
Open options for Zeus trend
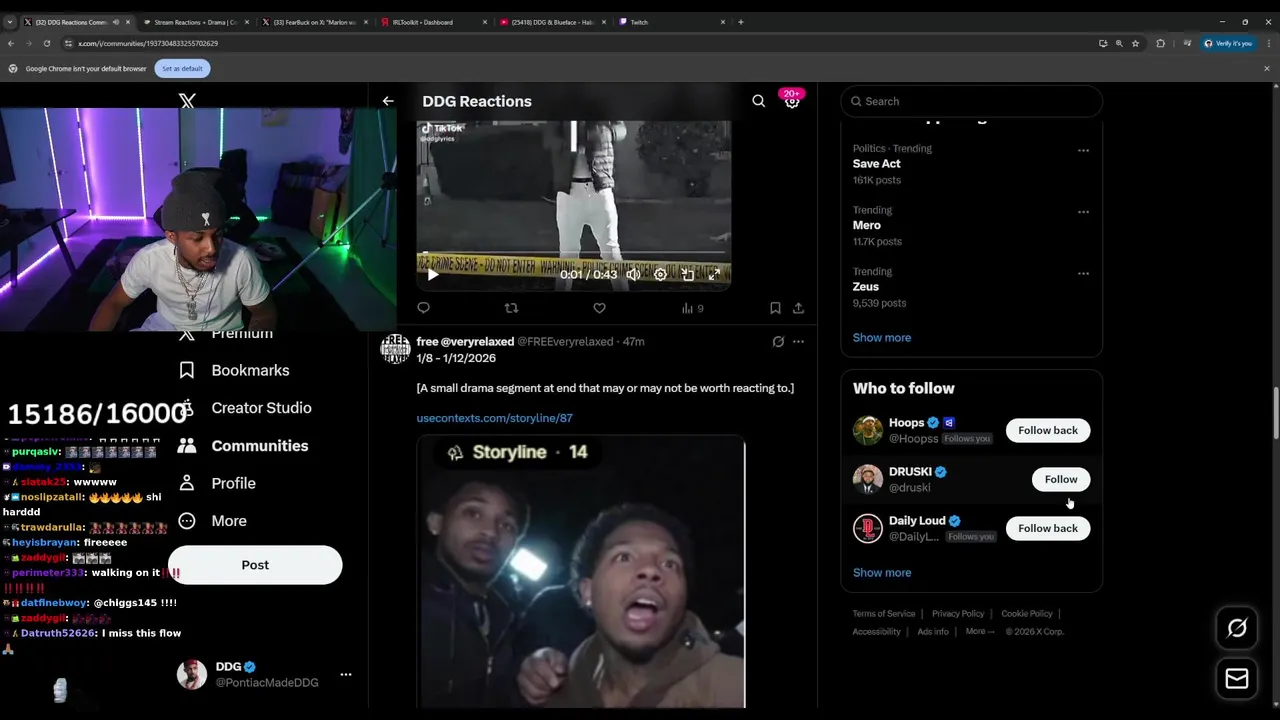[1083, 273]
